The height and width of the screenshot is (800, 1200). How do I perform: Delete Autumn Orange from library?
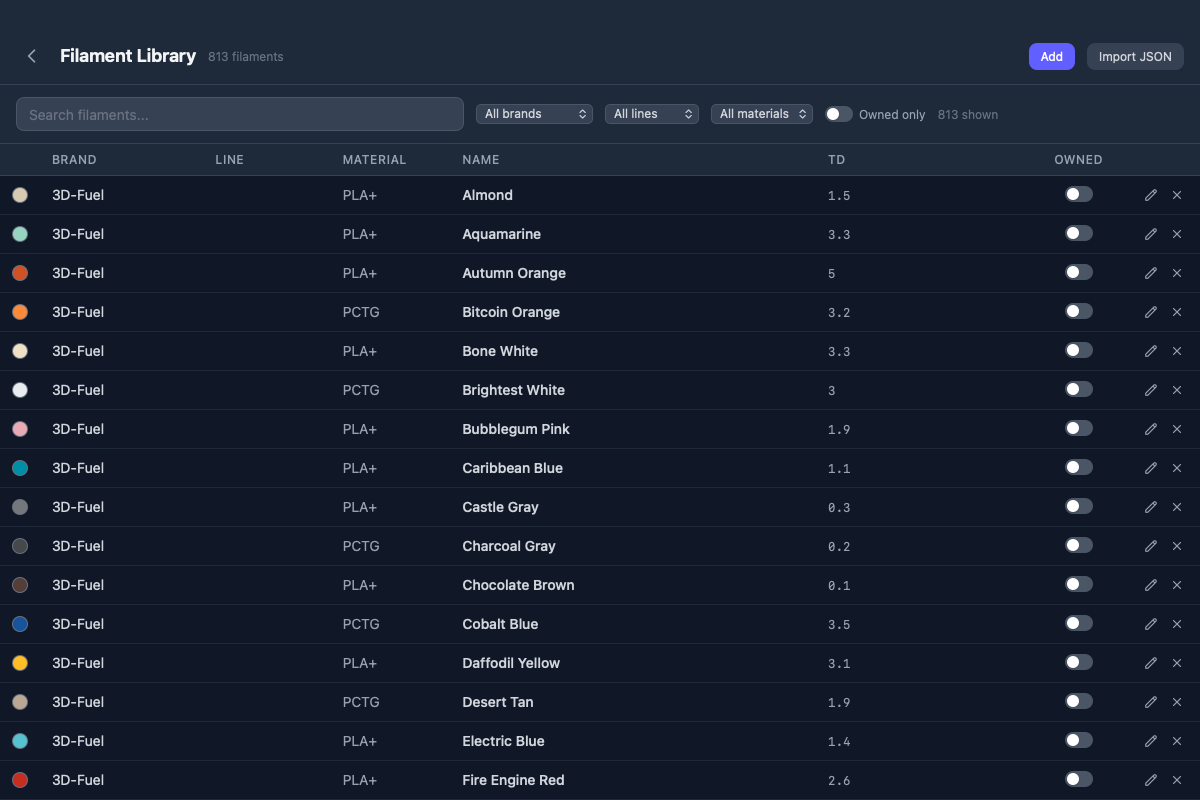tap(1177, 273)
